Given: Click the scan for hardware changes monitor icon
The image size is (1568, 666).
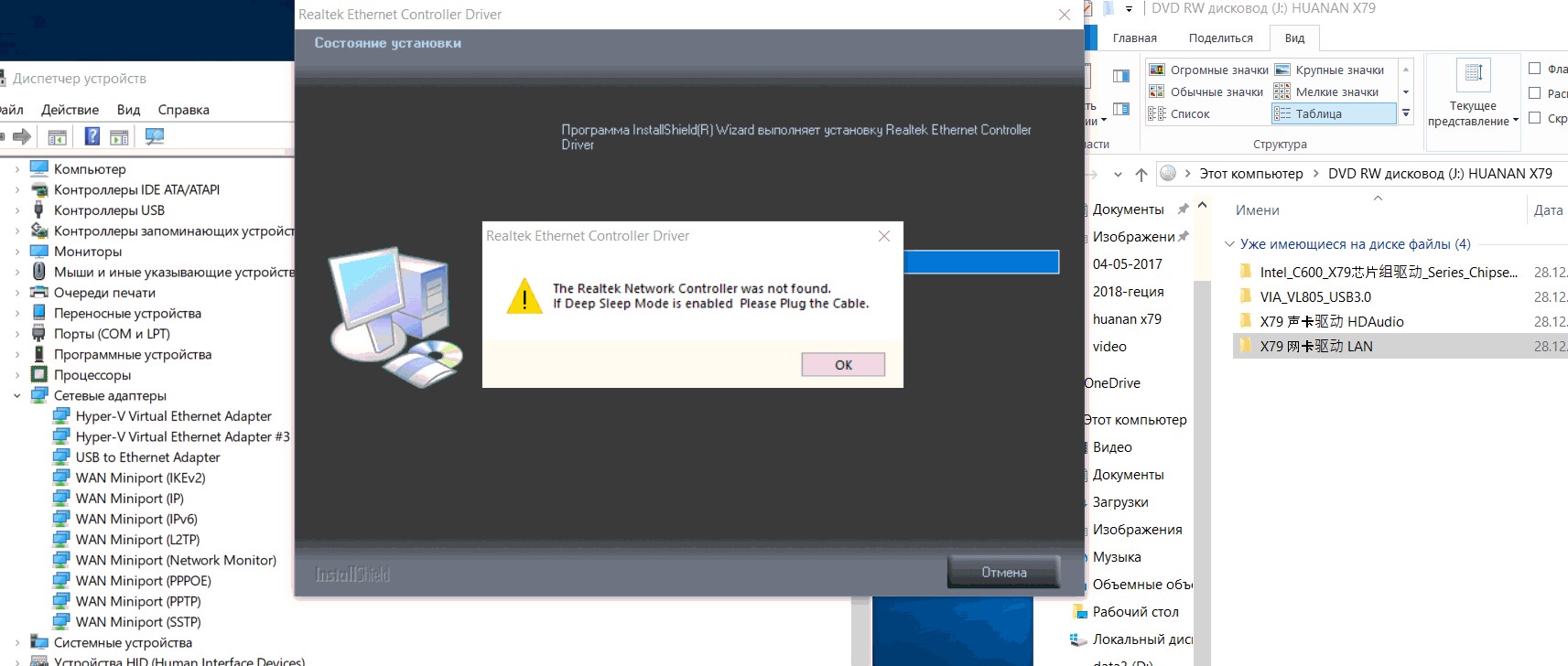Looking at the screenshot, I should [155, 136].
